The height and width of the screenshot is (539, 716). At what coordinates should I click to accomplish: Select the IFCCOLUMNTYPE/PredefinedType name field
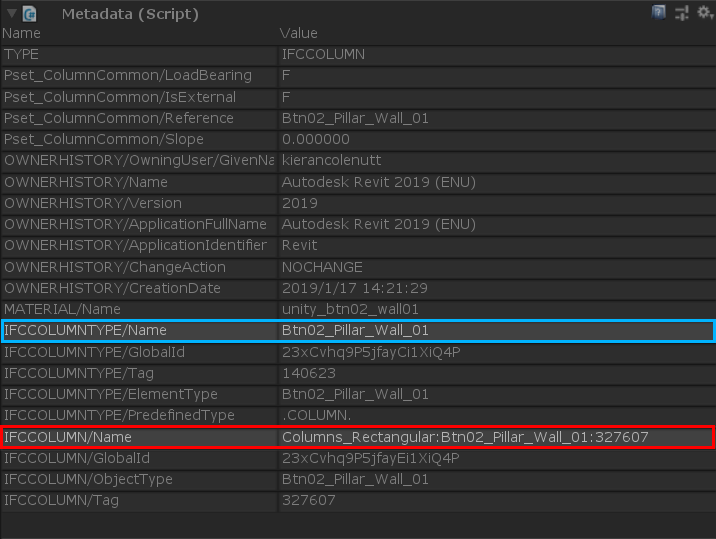click(x=139, y=415)
